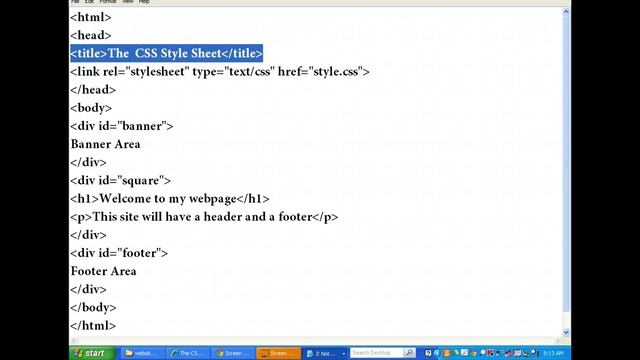Click the div id="banner" line
The width and height of the screenshot is (640, 360).
[x=122, y=126]
